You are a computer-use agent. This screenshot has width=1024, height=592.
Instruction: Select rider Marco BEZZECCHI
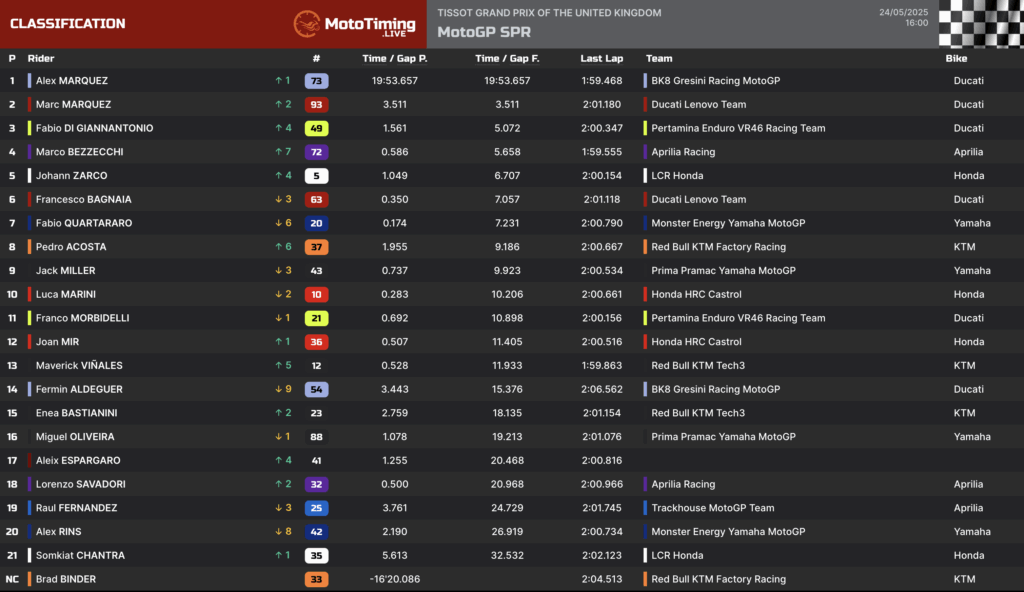79,152
